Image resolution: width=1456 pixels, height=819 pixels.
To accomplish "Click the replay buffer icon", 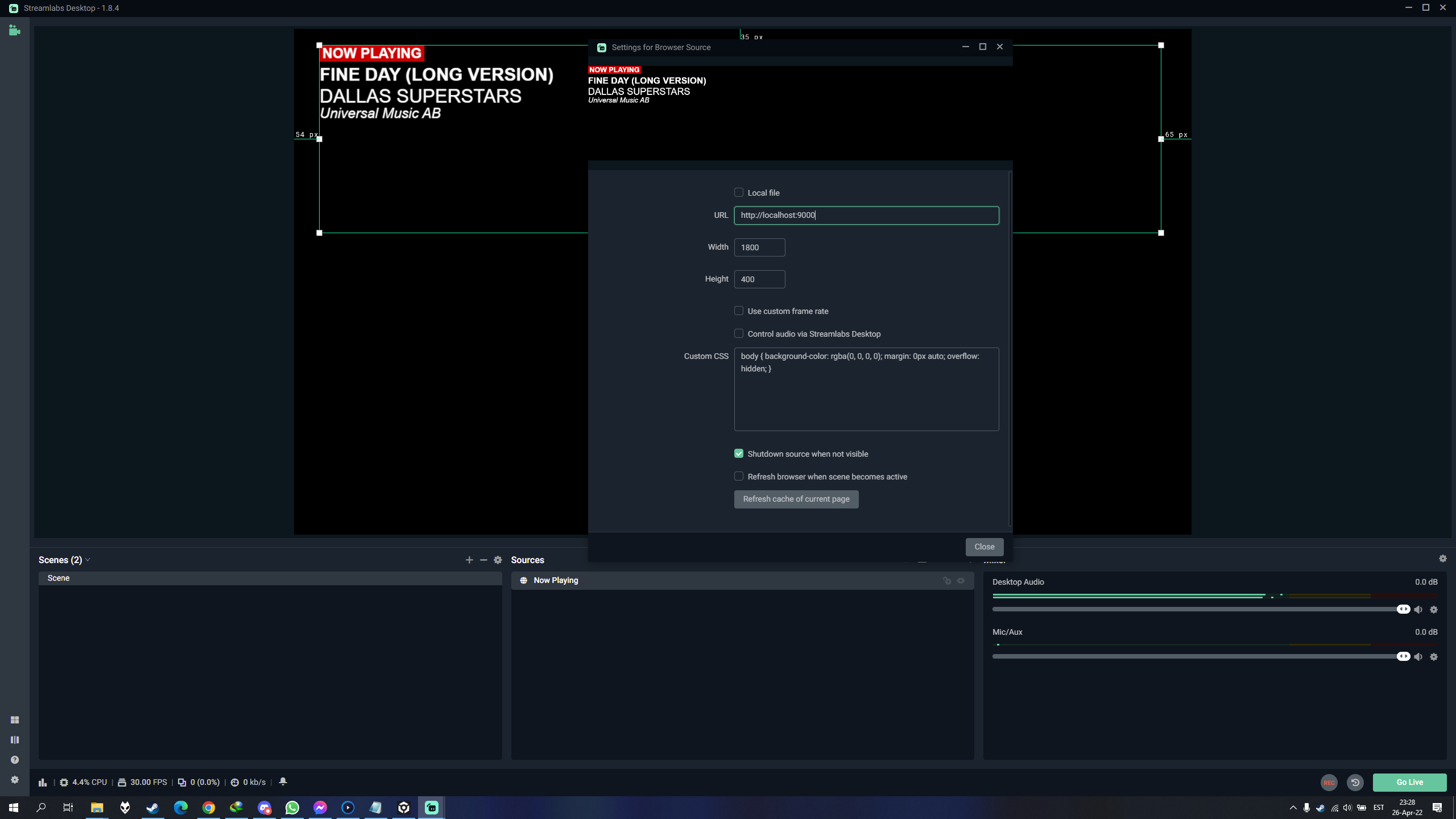I will point(1355,783).
